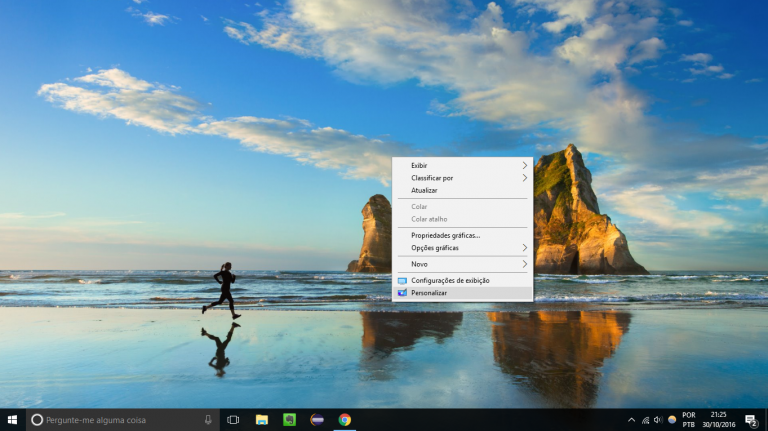Click the Cortana microphone icon
The image size is (768, 431).
pyautogui.click(x=208, y=420)
